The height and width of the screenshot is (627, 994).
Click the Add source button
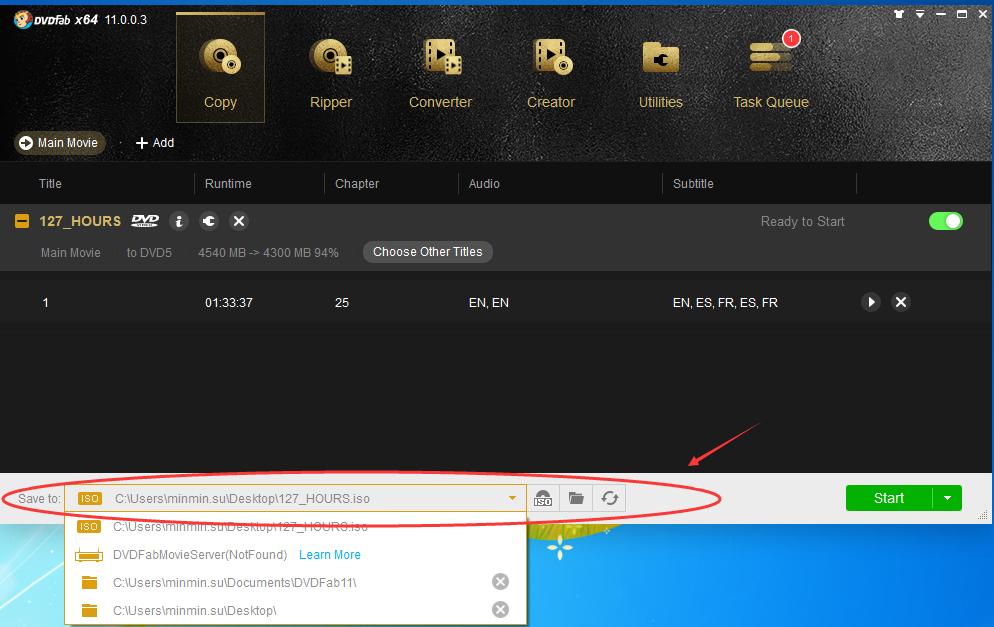point(155,143)
